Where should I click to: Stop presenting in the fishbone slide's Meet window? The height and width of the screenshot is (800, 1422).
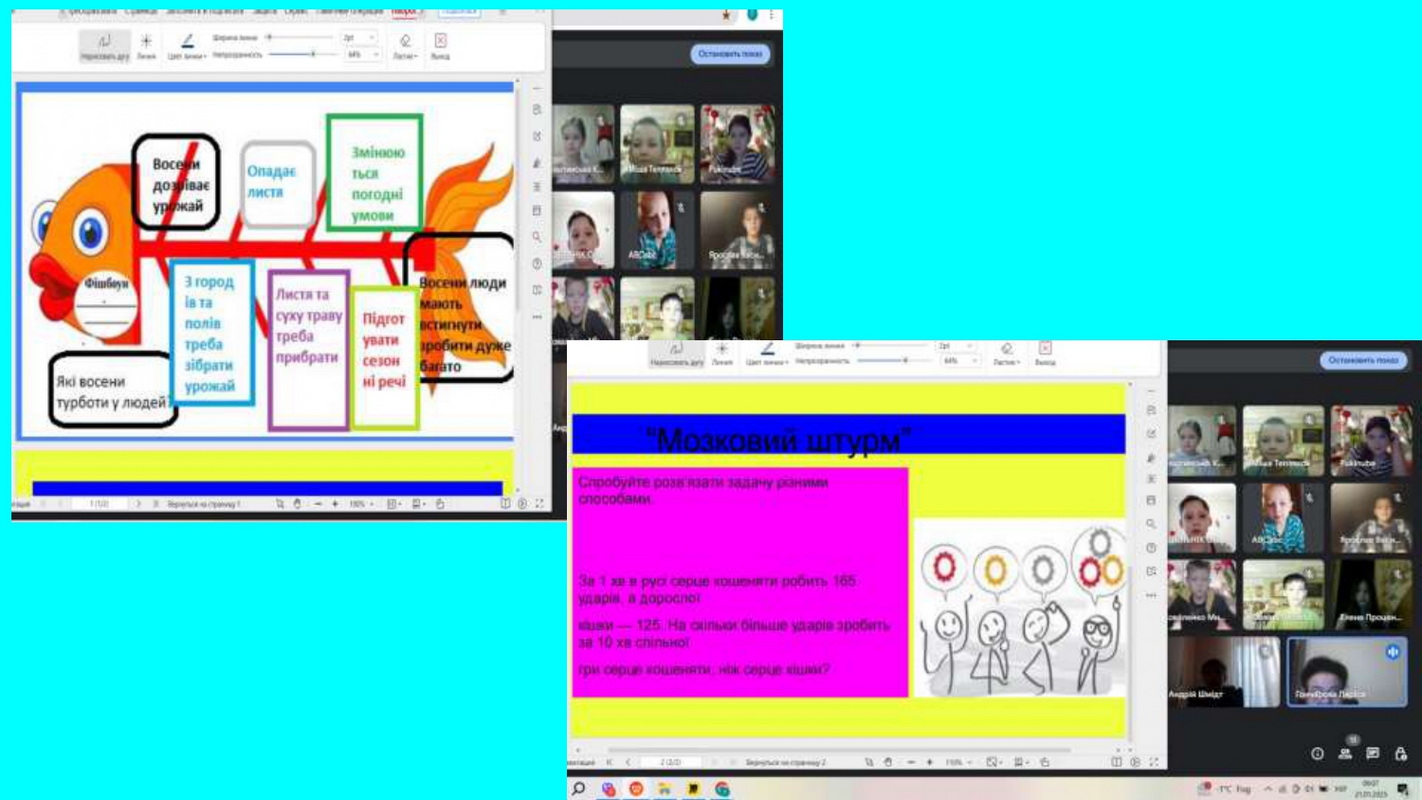coord(730,54)
